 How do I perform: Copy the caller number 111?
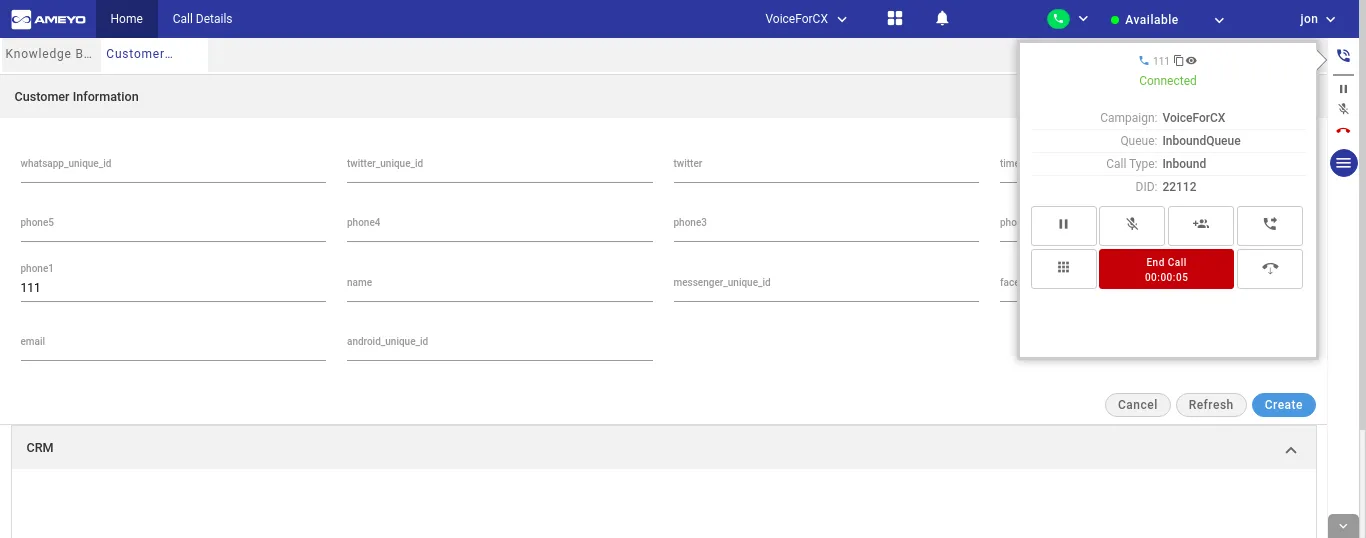coord(1179,61)
